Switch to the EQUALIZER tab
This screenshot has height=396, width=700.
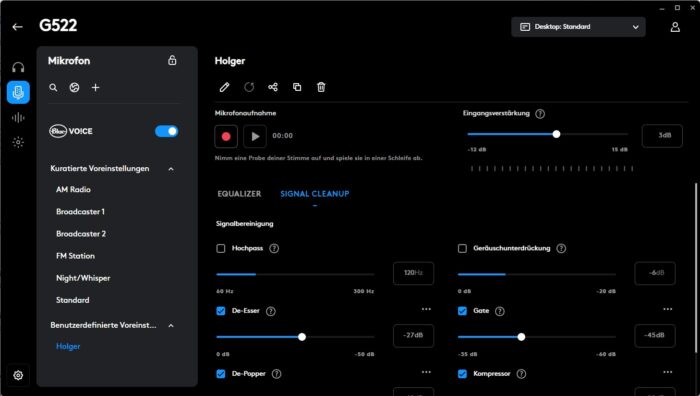pyautogui.click(x=239, y=194)
